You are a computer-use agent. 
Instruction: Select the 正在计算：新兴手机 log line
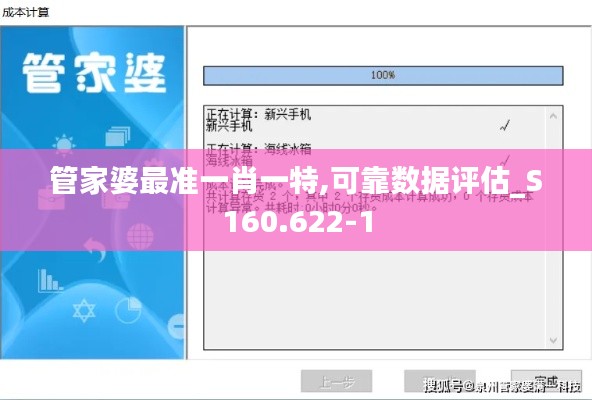click(x=259, y=114)
